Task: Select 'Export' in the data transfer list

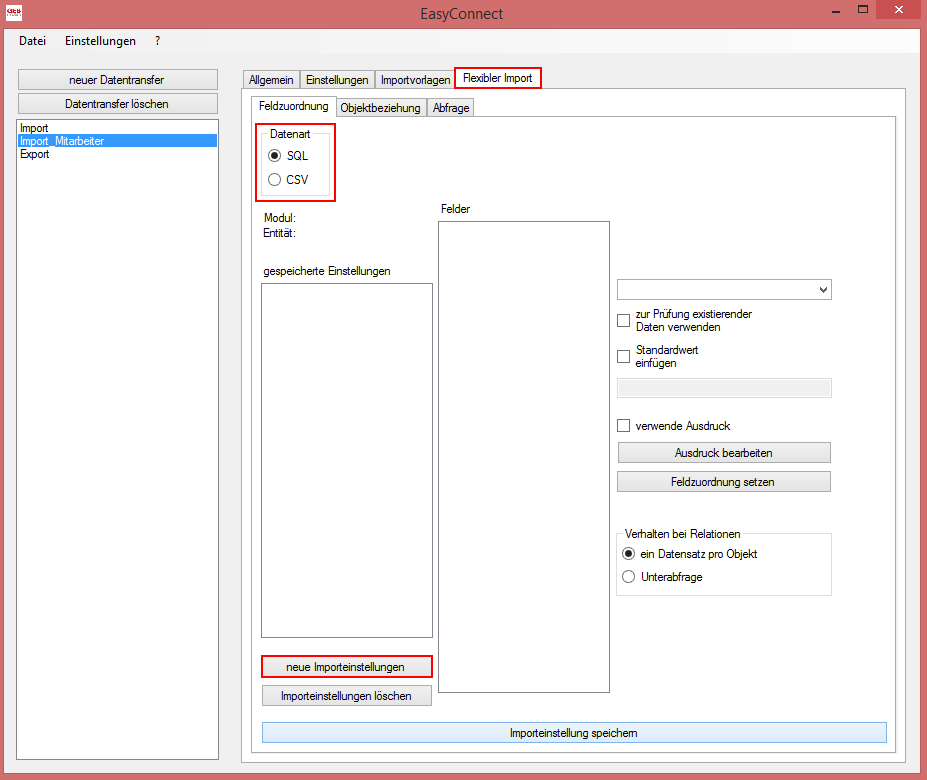Action: click(x=35, y=155)
